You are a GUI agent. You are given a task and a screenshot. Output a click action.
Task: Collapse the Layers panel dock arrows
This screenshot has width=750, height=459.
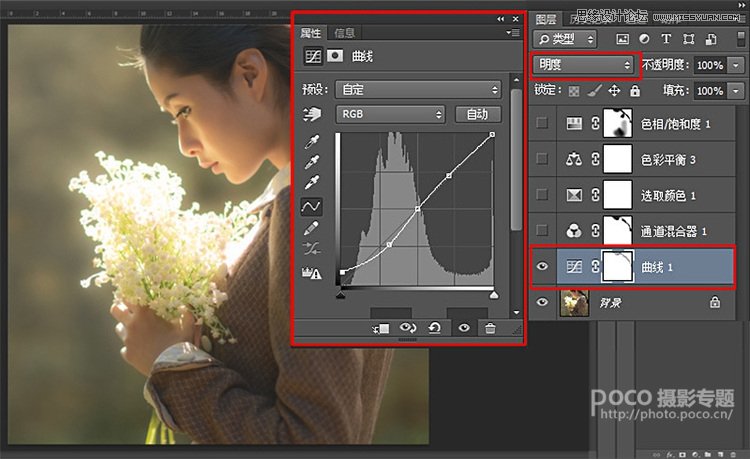(742, 5)
